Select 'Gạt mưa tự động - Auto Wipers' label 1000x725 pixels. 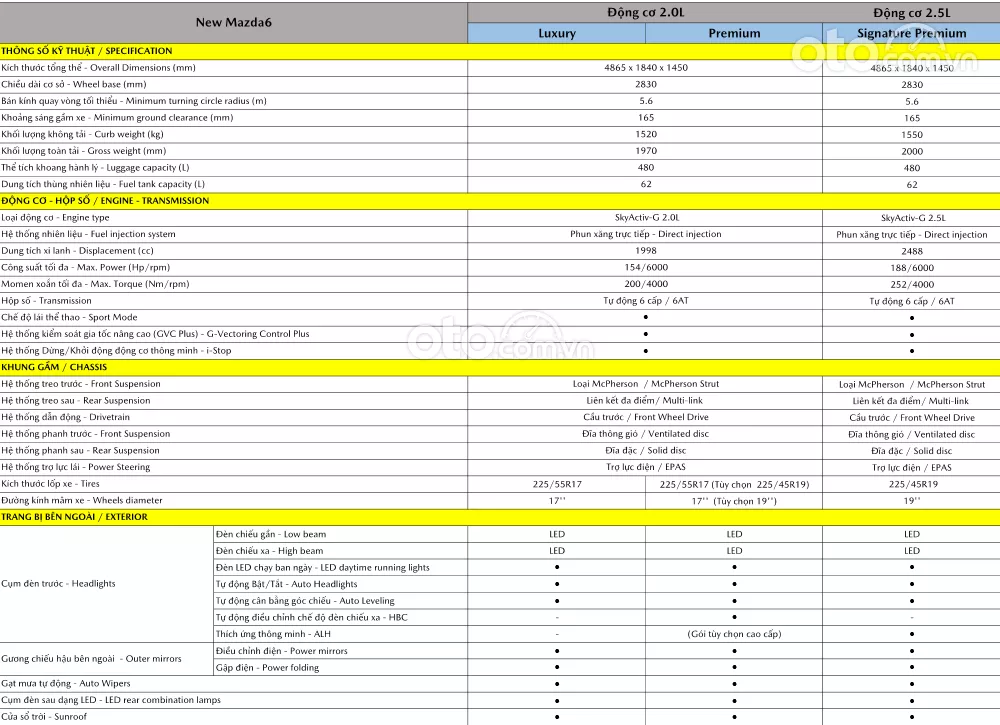(66, 684)
